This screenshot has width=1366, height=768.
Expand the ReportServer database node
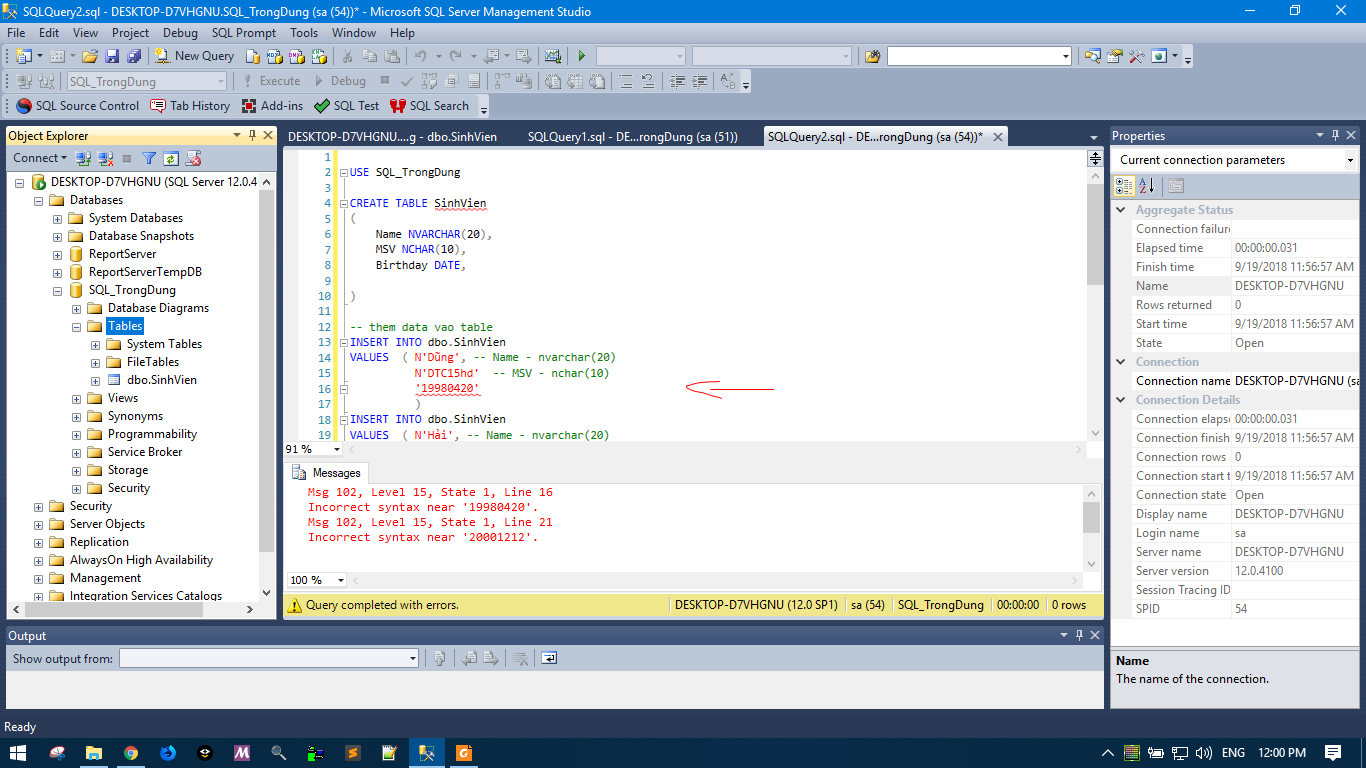click(x=58, y=254)
